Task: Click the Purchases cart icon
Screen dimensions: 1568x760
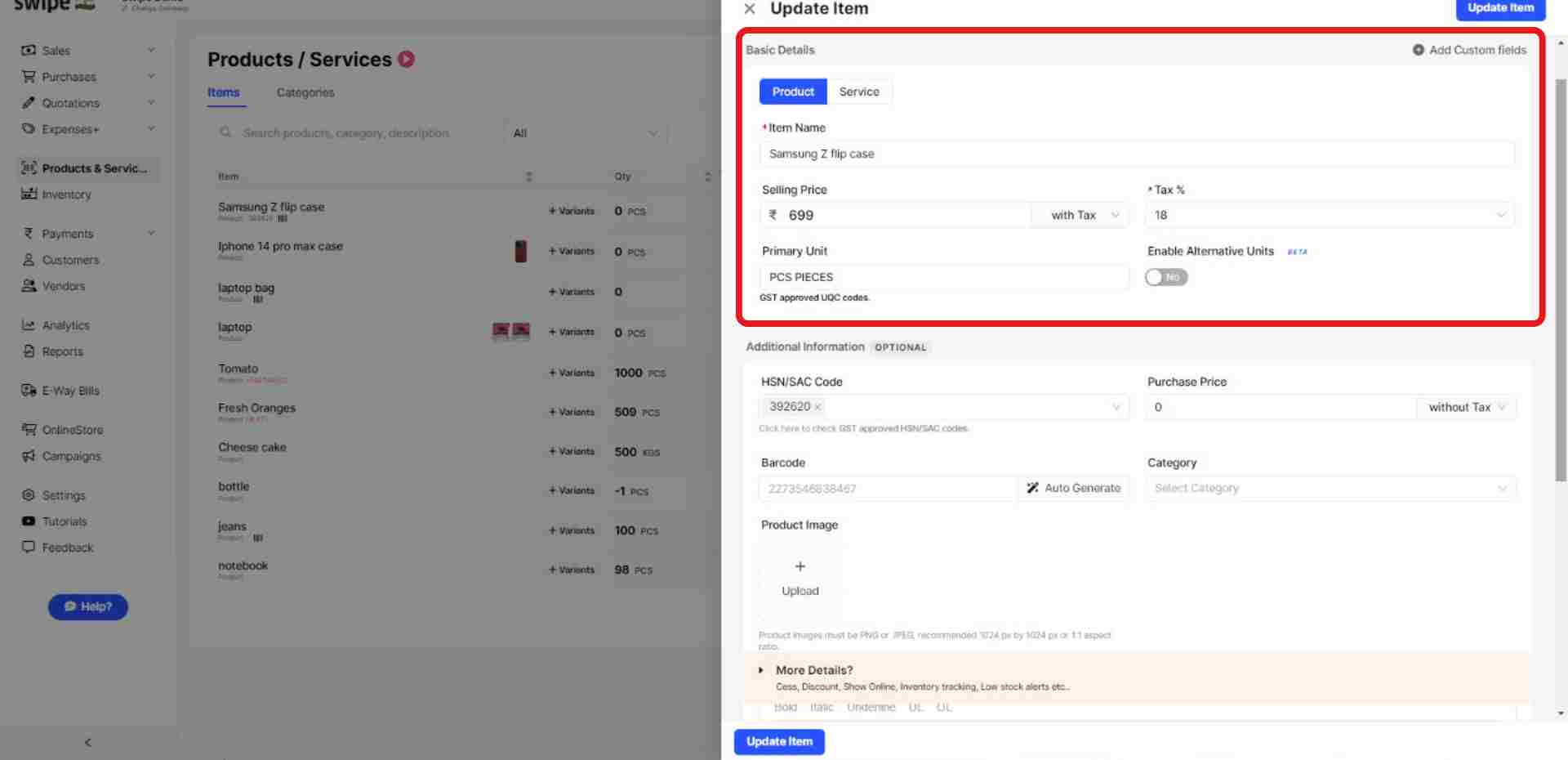Action: [29, 77]
